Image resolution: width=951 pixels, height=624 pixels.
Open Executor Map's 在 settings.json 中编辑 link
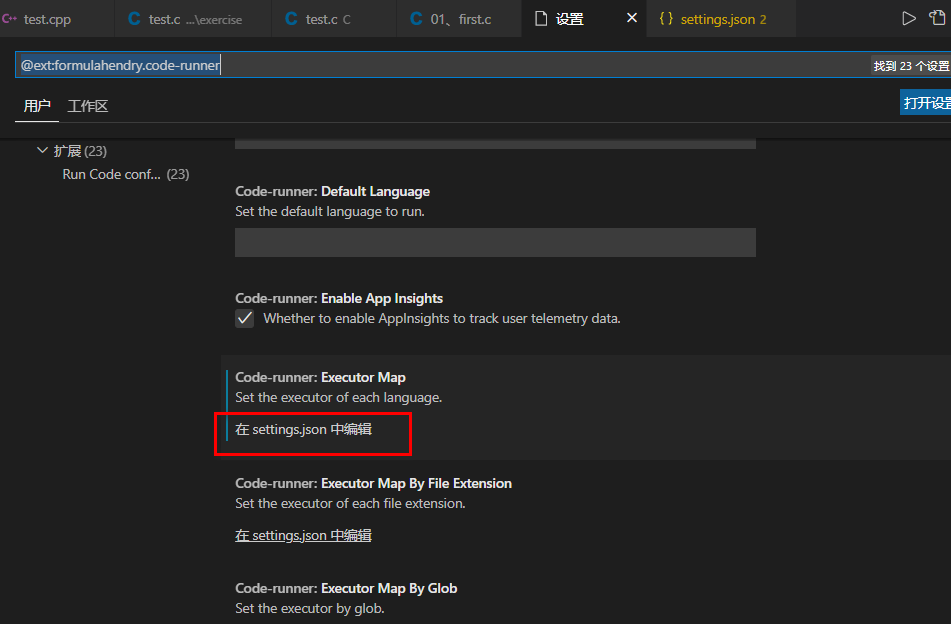pos(303,429)
